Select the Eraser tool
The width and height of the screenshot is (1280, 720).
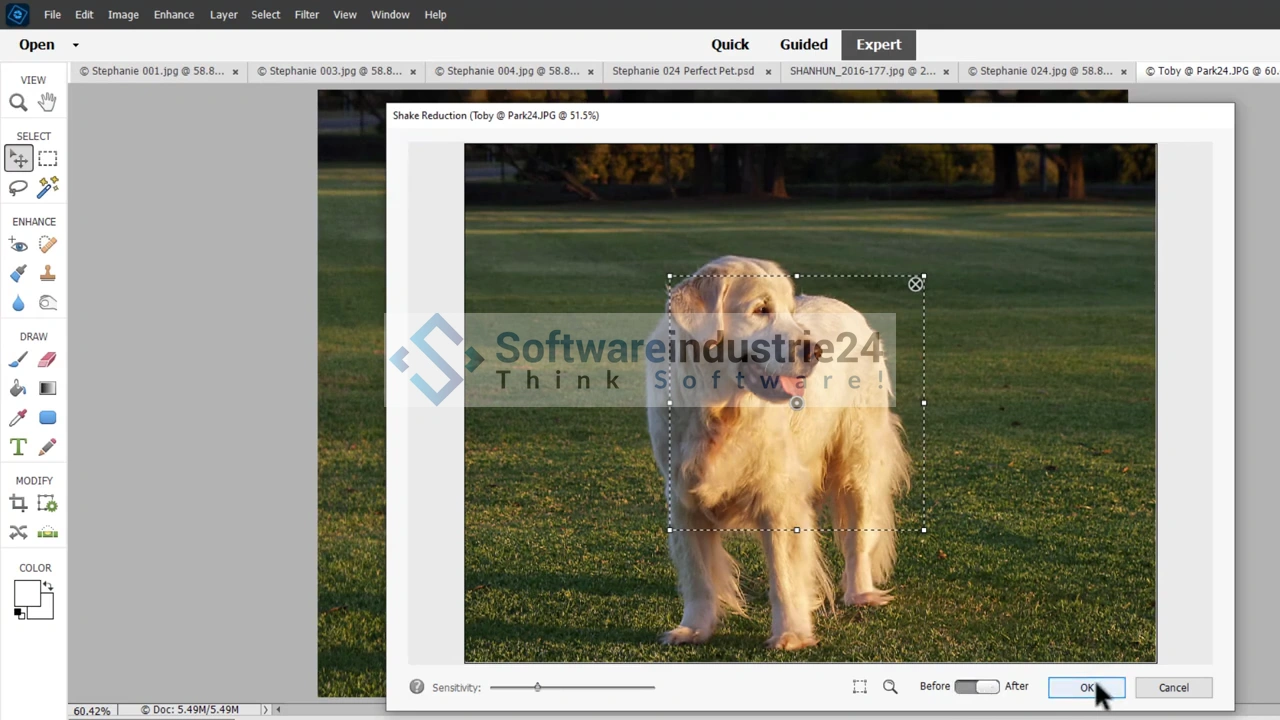(47, 360)
